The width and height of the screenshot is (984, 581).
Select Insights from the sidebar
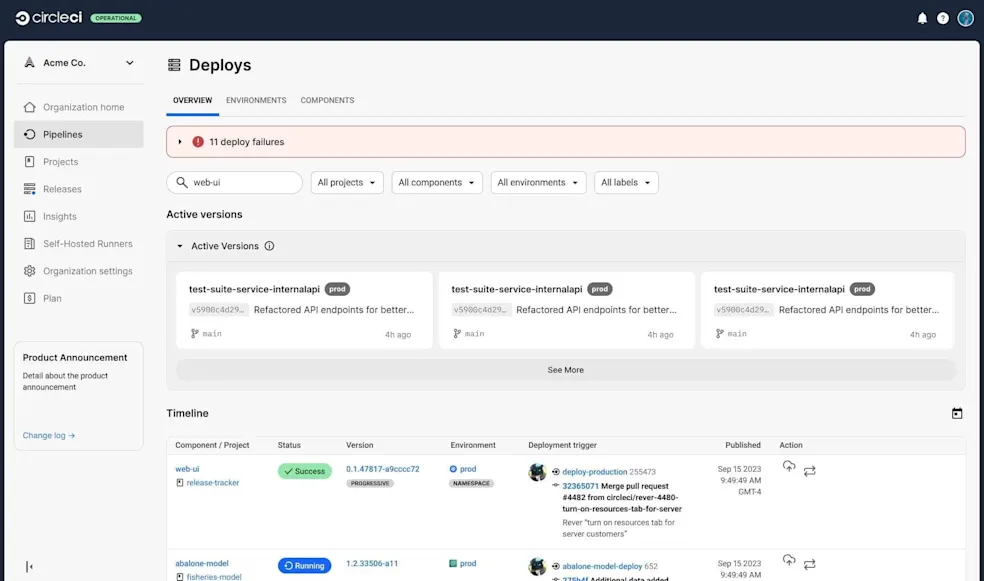tap(60, 216)
